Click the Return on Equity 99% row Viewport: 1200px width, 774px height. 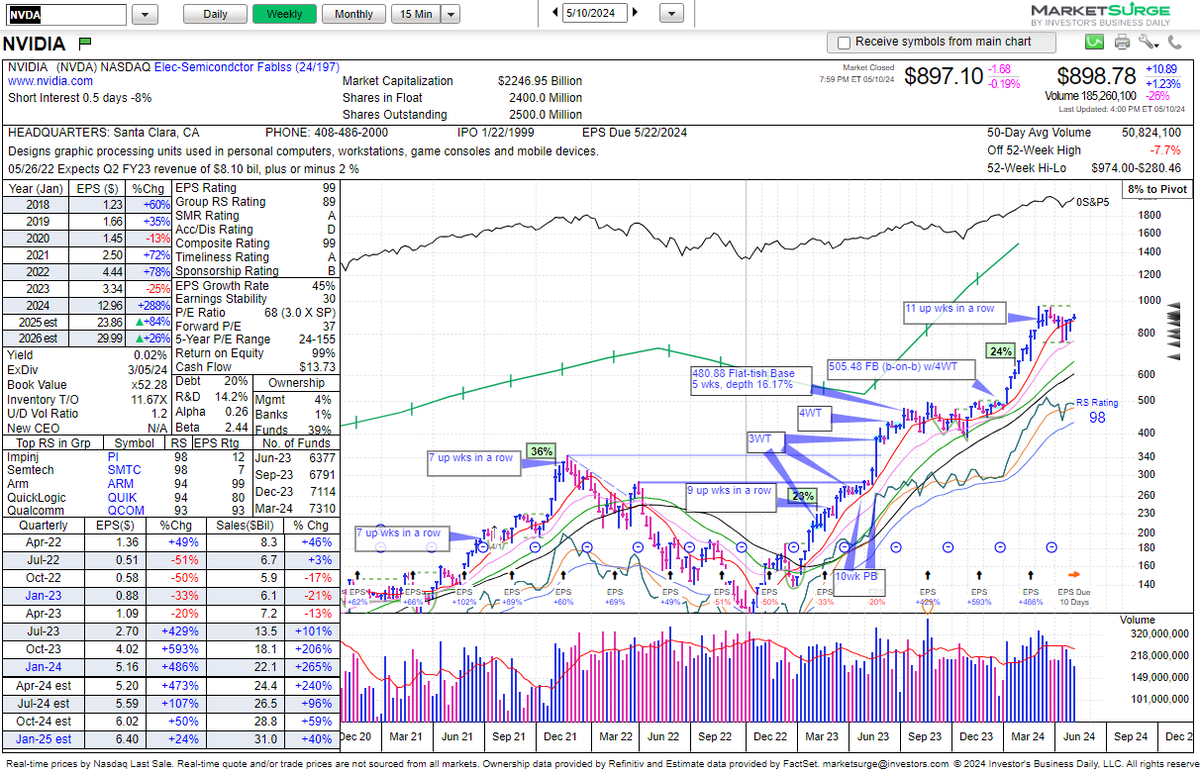pos(256,354)
